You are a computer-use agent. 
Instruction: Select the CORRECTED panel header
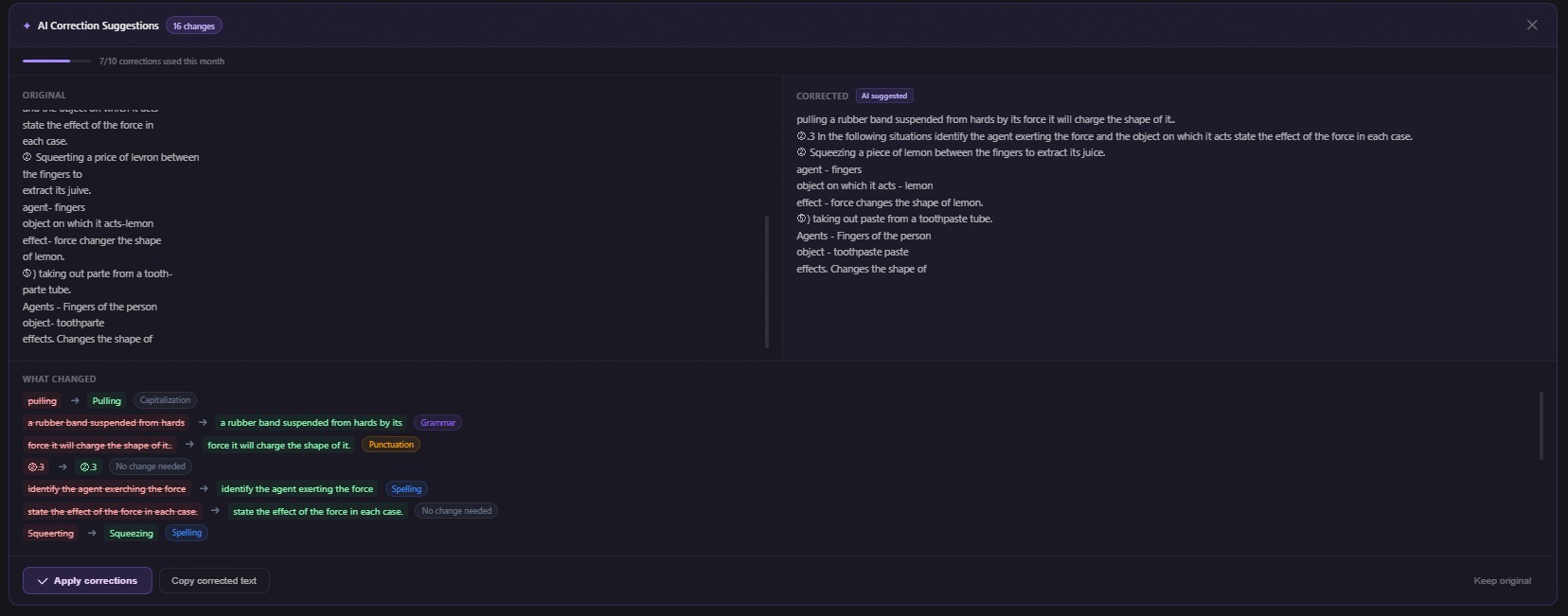pos(821,96)
